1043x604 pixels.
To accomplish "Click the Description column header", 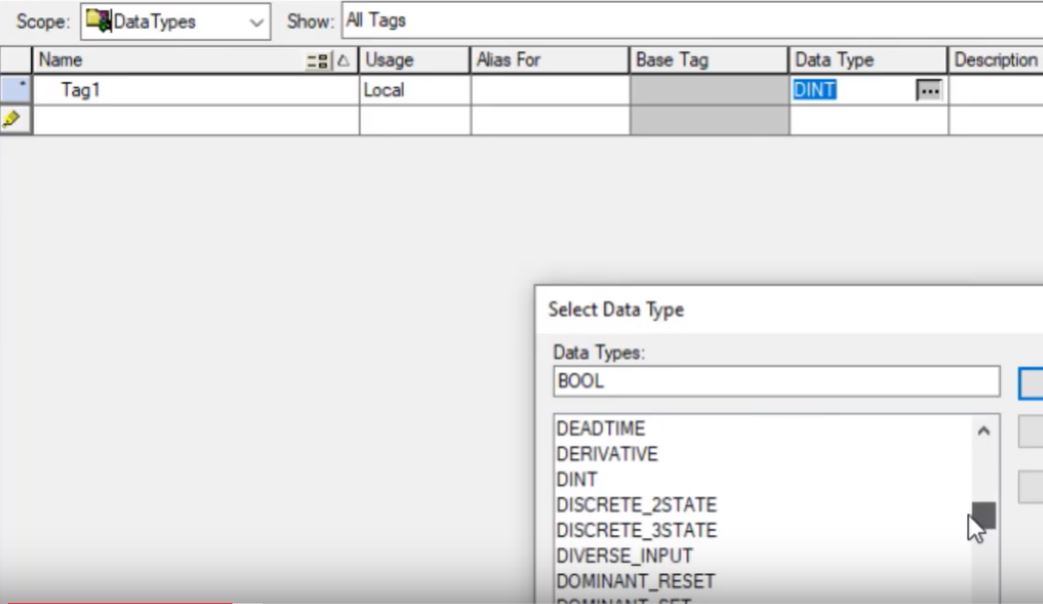I will (x=997, y=60).
